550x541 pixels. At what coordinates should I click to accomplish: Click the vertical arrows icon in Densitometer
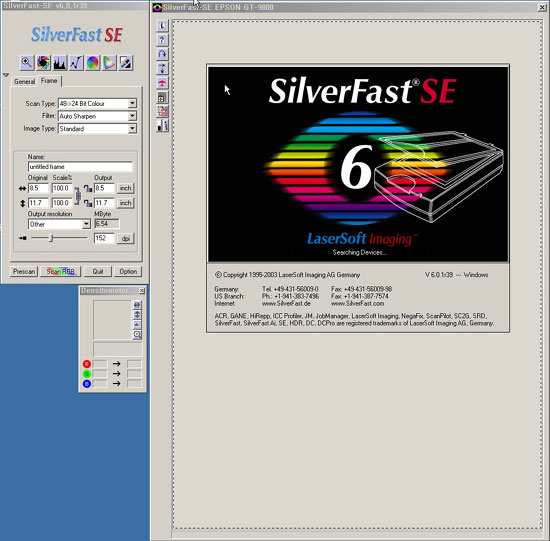coord(137,315)
